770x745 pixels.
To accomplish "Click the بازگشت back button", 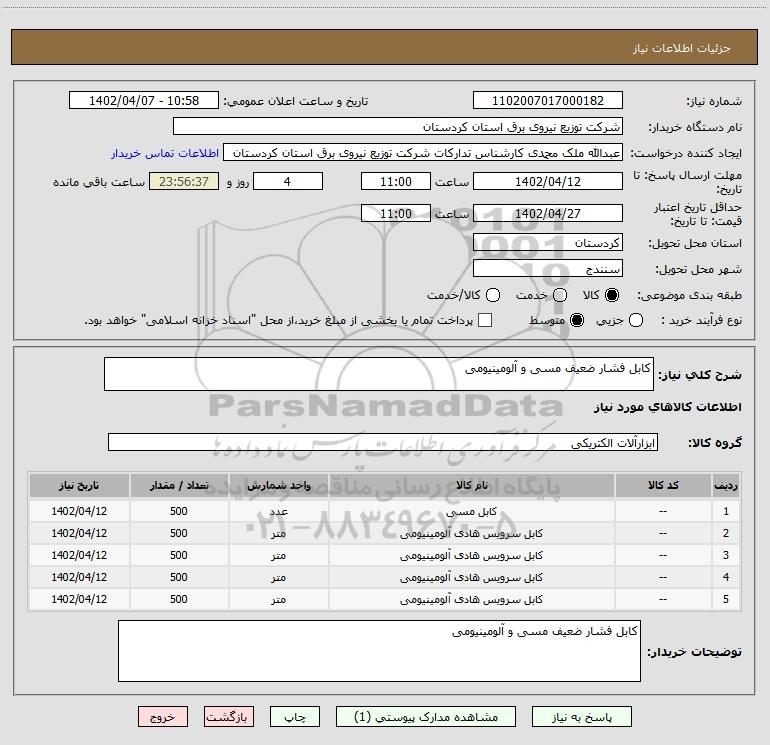I will click(x=229, y=717).
